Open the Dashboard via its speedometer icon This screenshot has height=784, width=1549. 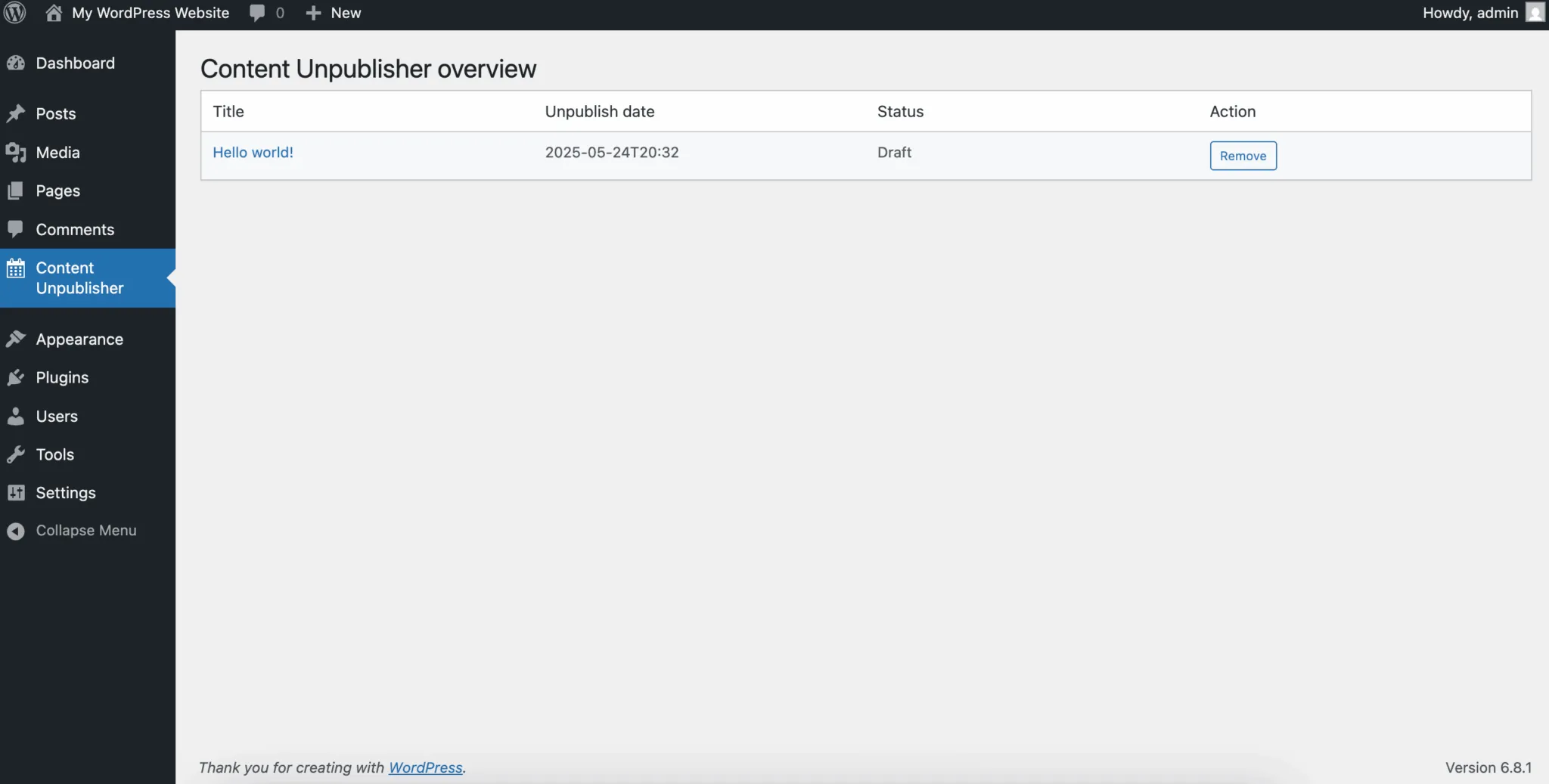click(x=17, y=64)
